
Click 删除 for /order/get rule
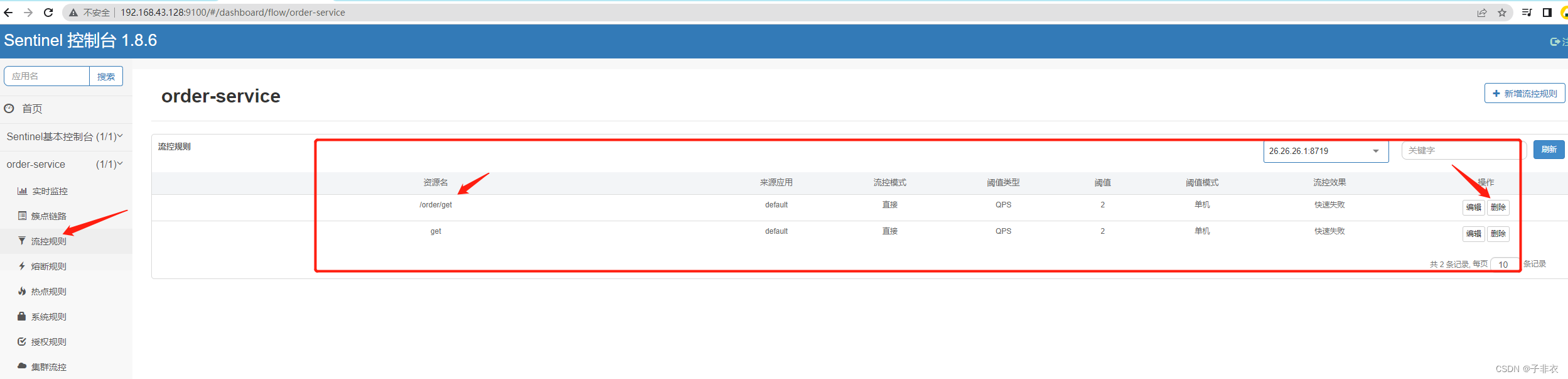coord(1498,207)
